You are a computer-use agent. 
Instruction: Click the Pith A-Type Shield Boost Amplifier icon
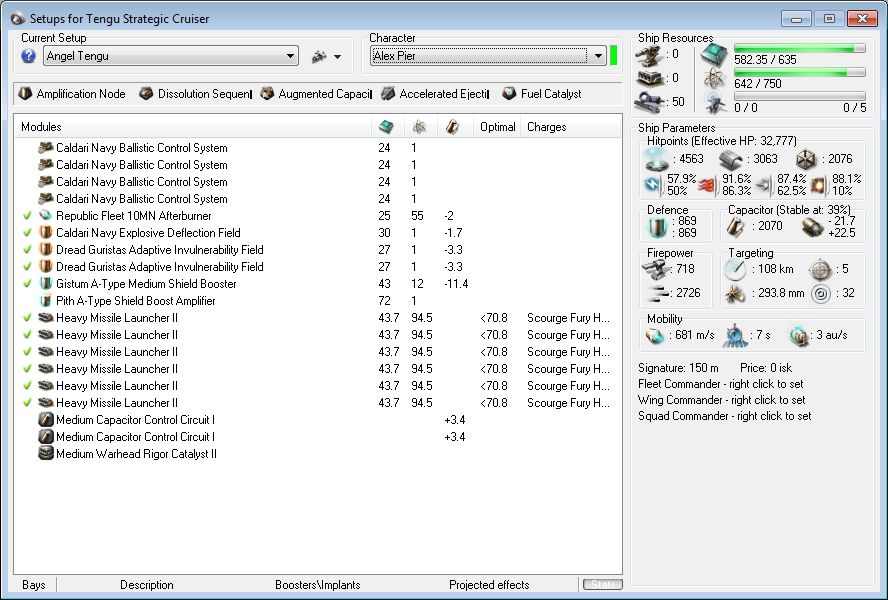pos(45,301)
